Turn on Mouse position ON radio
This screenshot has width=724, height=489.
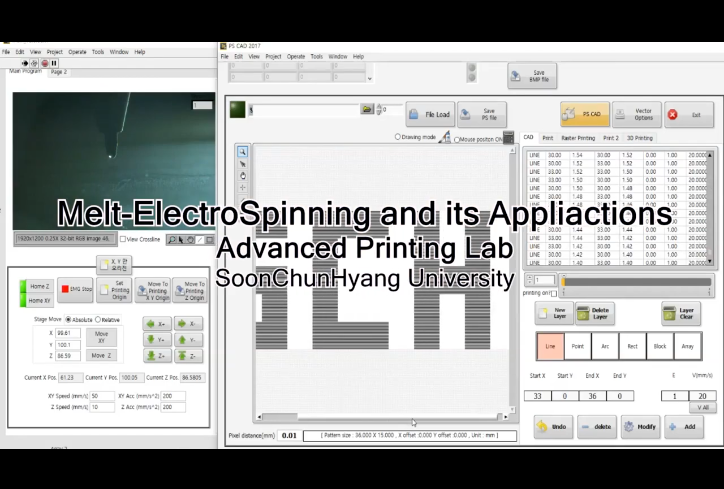(457, 139)
